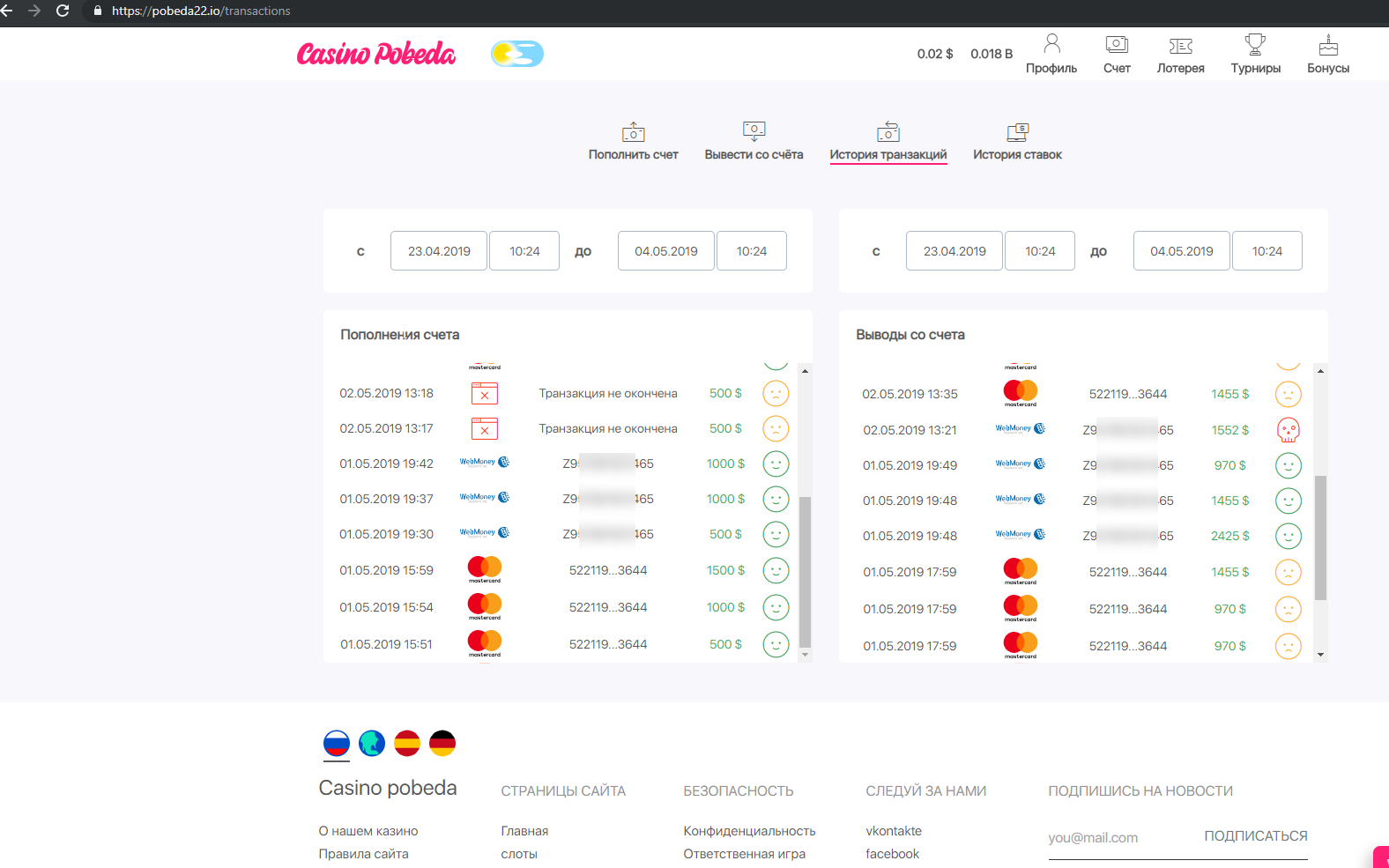
Task: Visit facebook link
Action: 892,854
